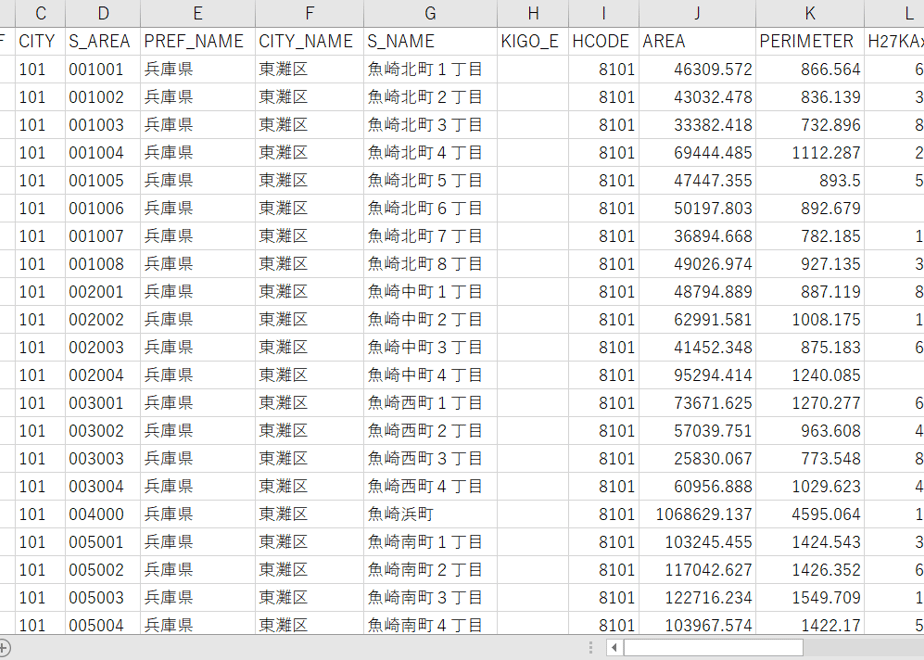
Task: Select cell 魚崎北町１丁目
Action: point(430,70)
